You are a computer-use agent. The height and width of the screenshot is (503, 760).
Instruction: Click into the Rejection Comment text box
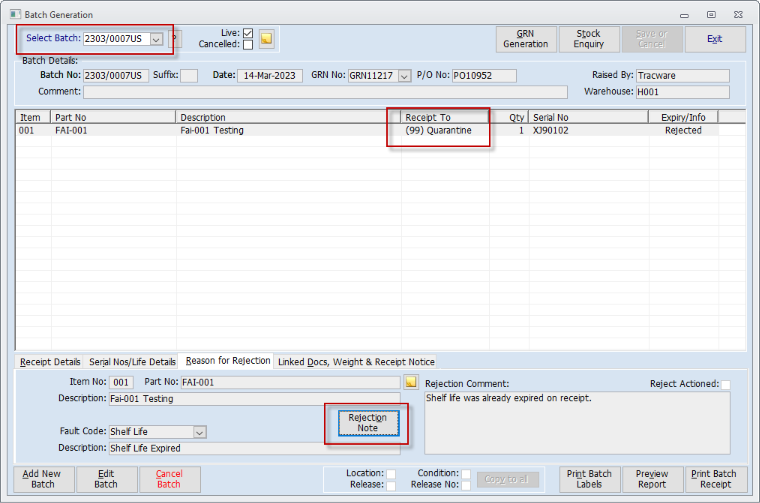coord(576,420)
